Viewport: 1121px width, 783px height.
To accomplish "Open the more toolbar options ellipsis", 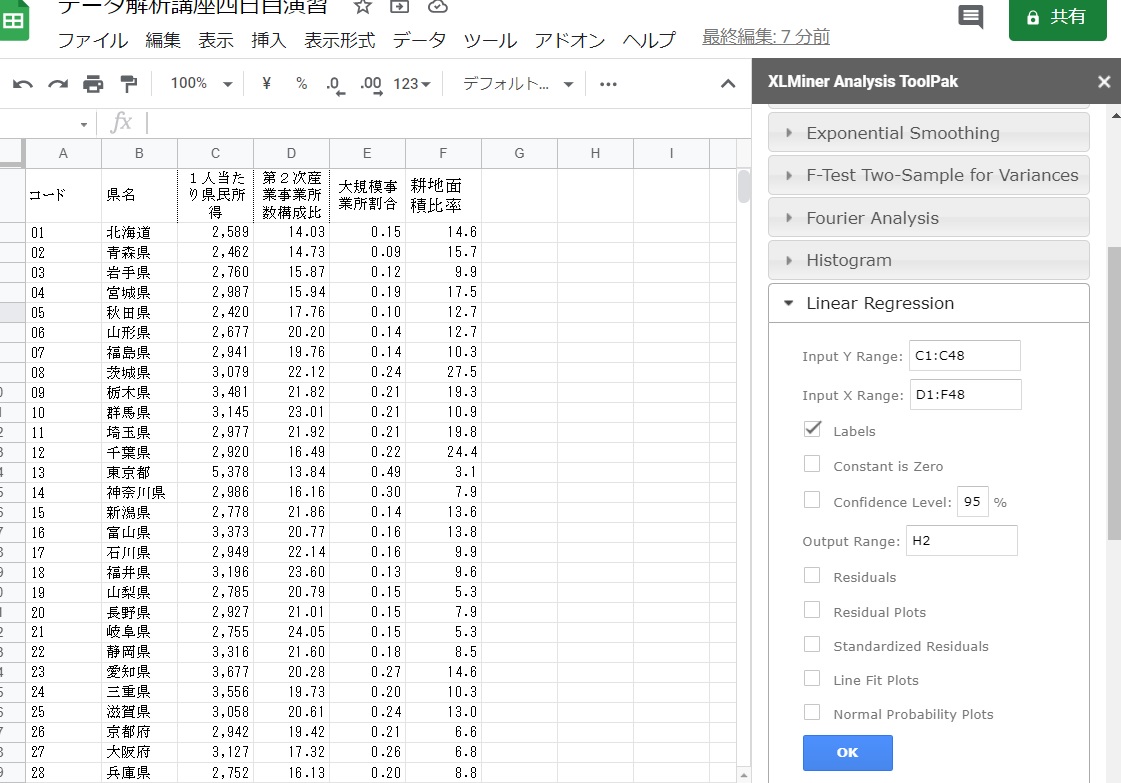I will 608,84.
